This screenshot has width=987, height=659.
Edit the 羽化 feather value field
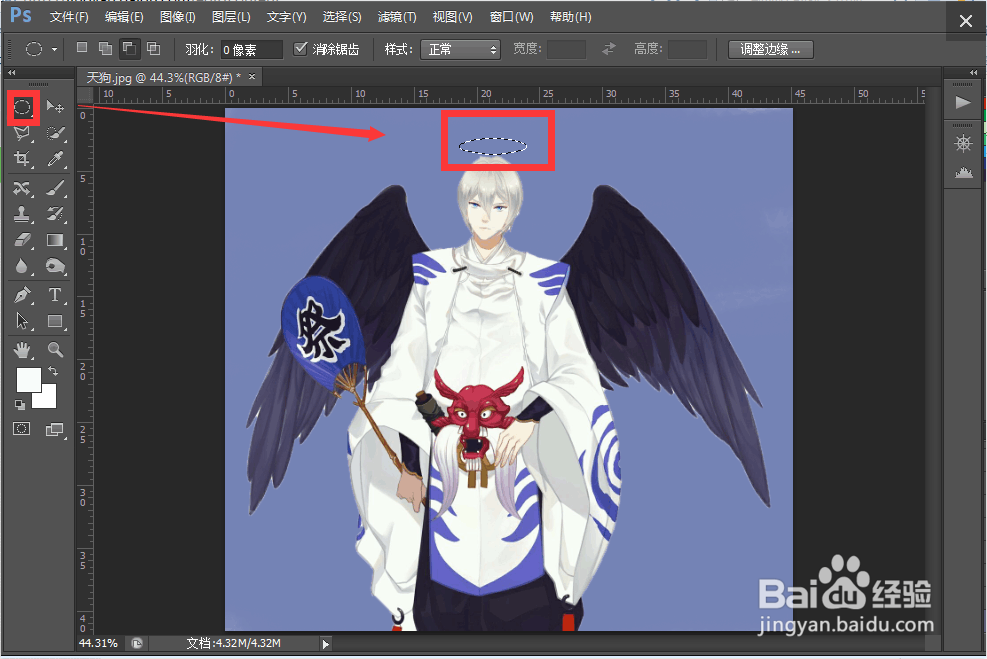point(251,49)
